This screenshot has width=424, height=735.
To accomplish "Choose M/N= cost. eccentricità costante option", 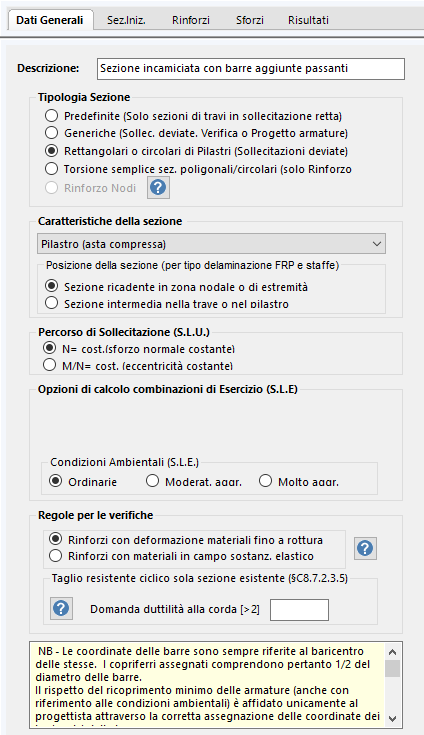I will [x=49, y=365].
